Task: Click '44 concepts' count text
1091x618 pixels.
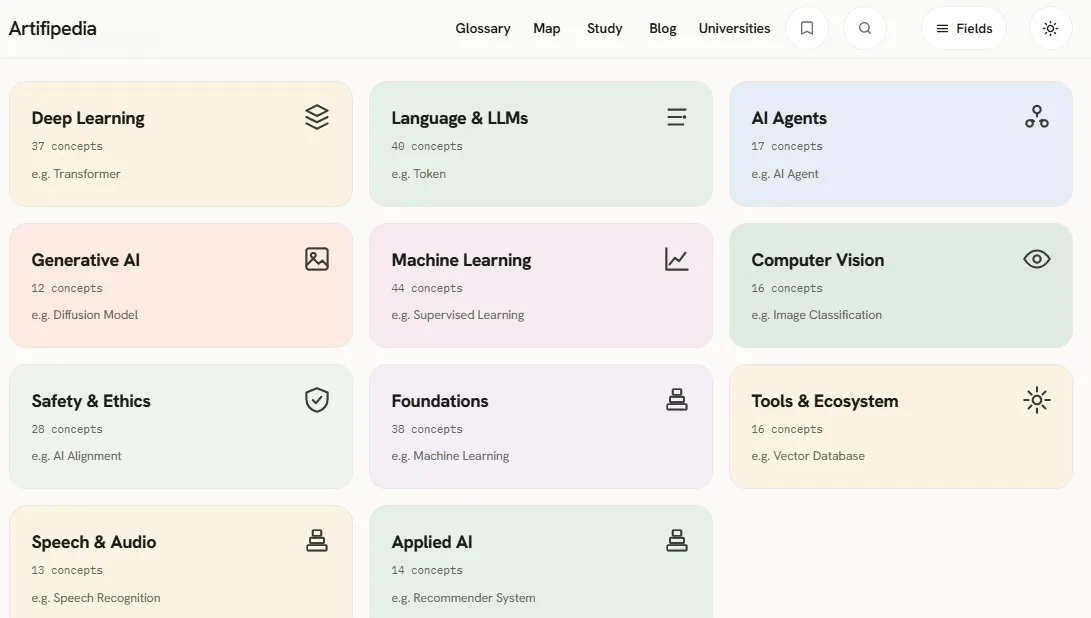Action: click(x=427, y=288)
